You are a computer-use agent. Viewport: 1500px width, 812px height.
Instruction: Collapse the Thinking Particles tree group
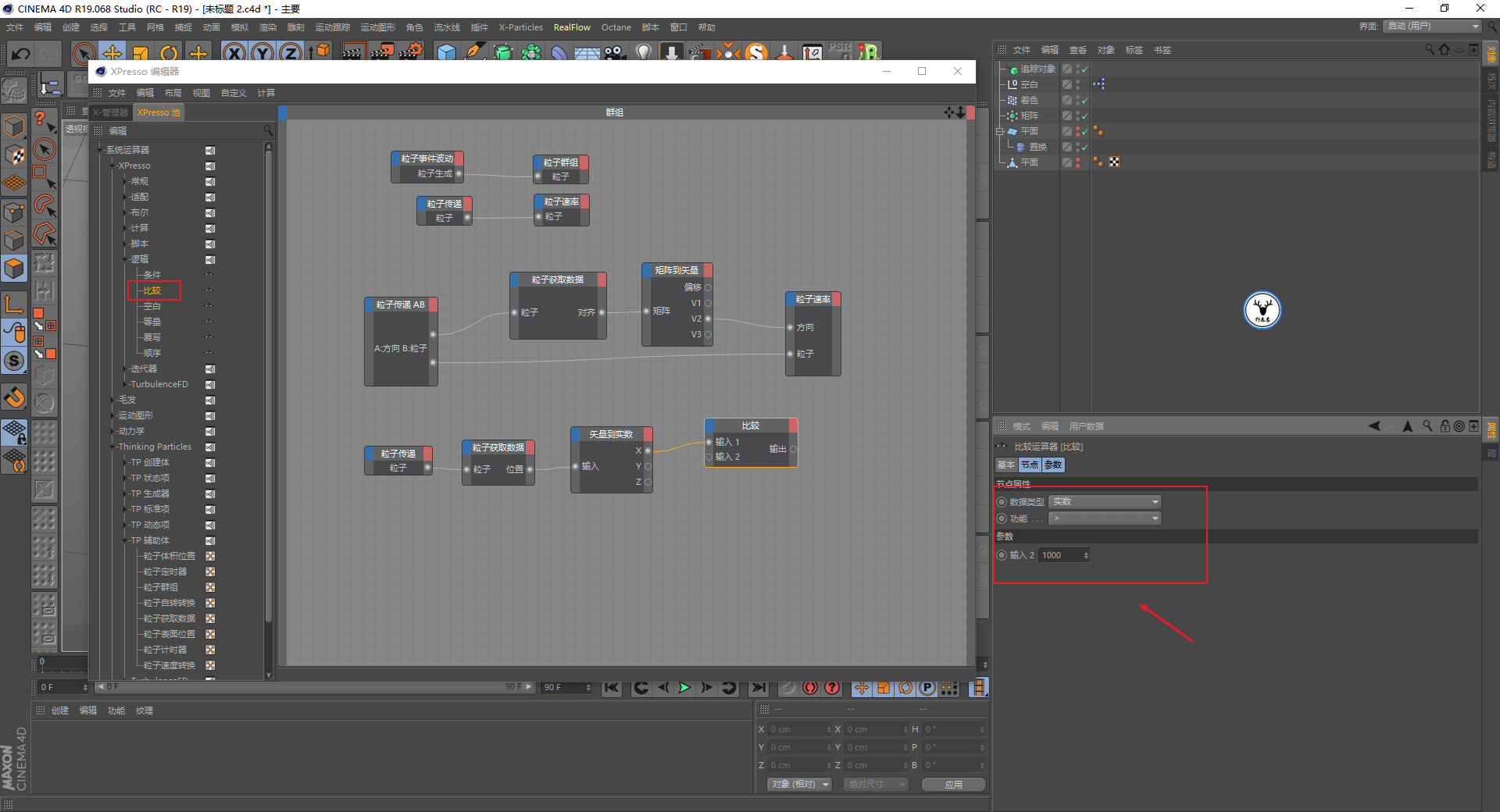pos(112,447)
